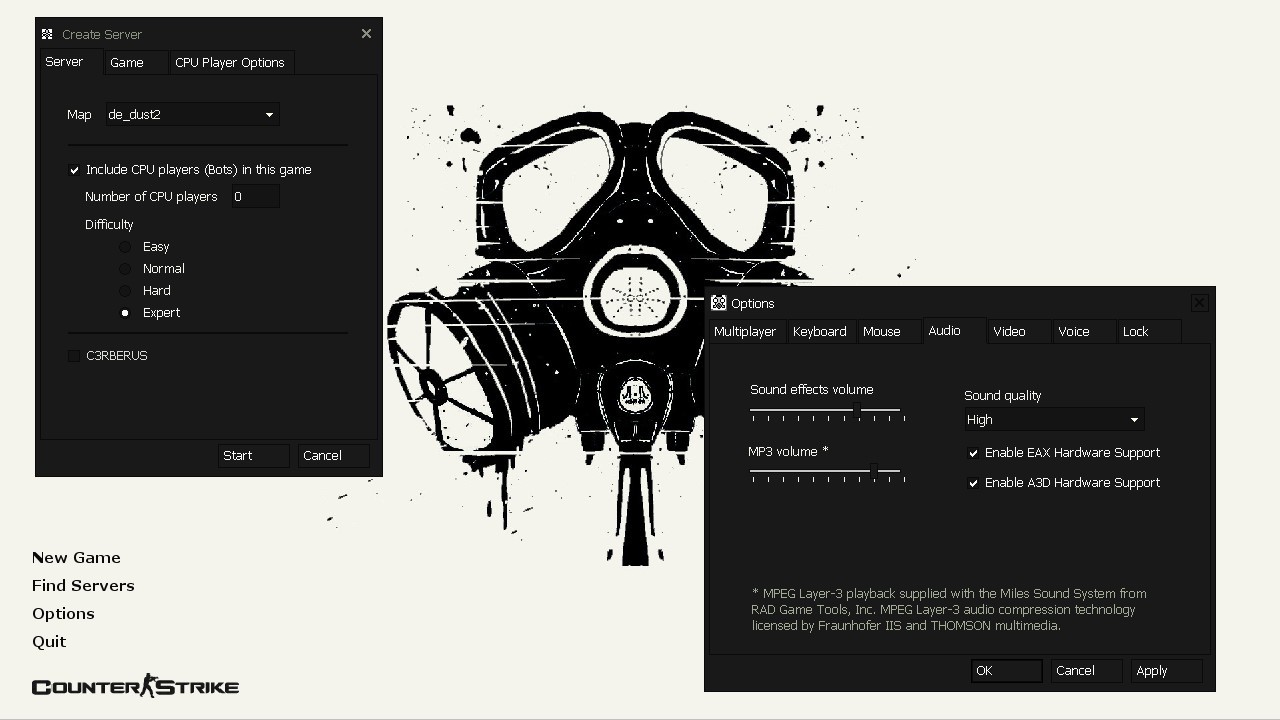Click the Create Server title bar icon
The width and height of the screenshot is (1280, 720).
tap(46, 33)
